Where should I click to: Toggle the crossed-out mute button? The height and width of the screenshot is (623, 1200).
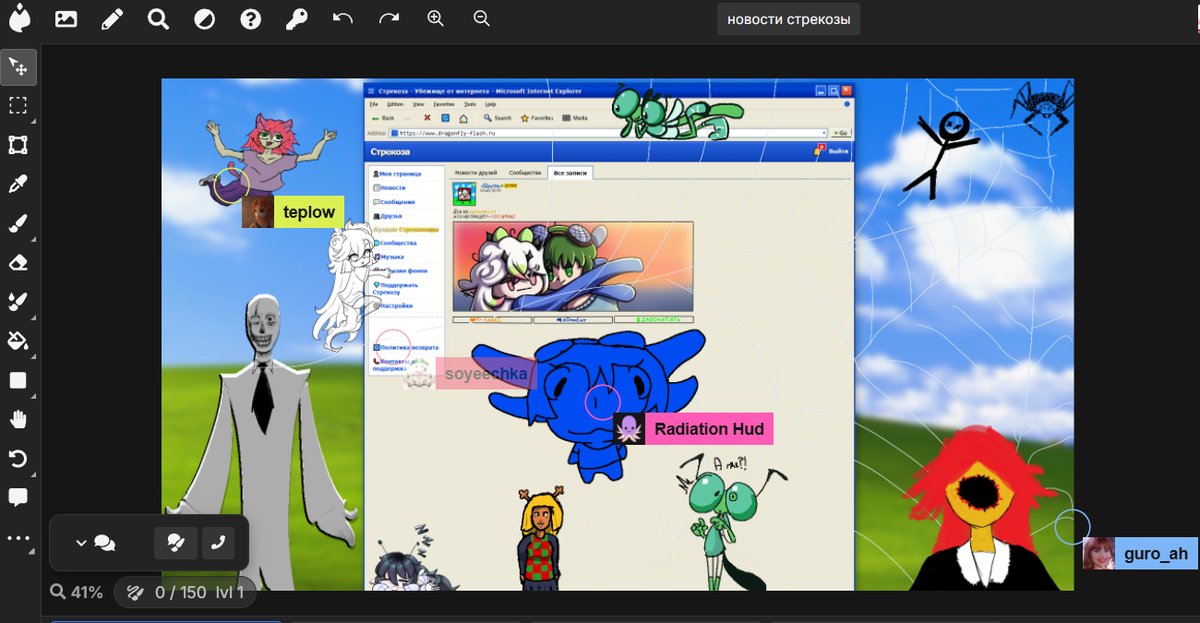click(x=175, y=543)
